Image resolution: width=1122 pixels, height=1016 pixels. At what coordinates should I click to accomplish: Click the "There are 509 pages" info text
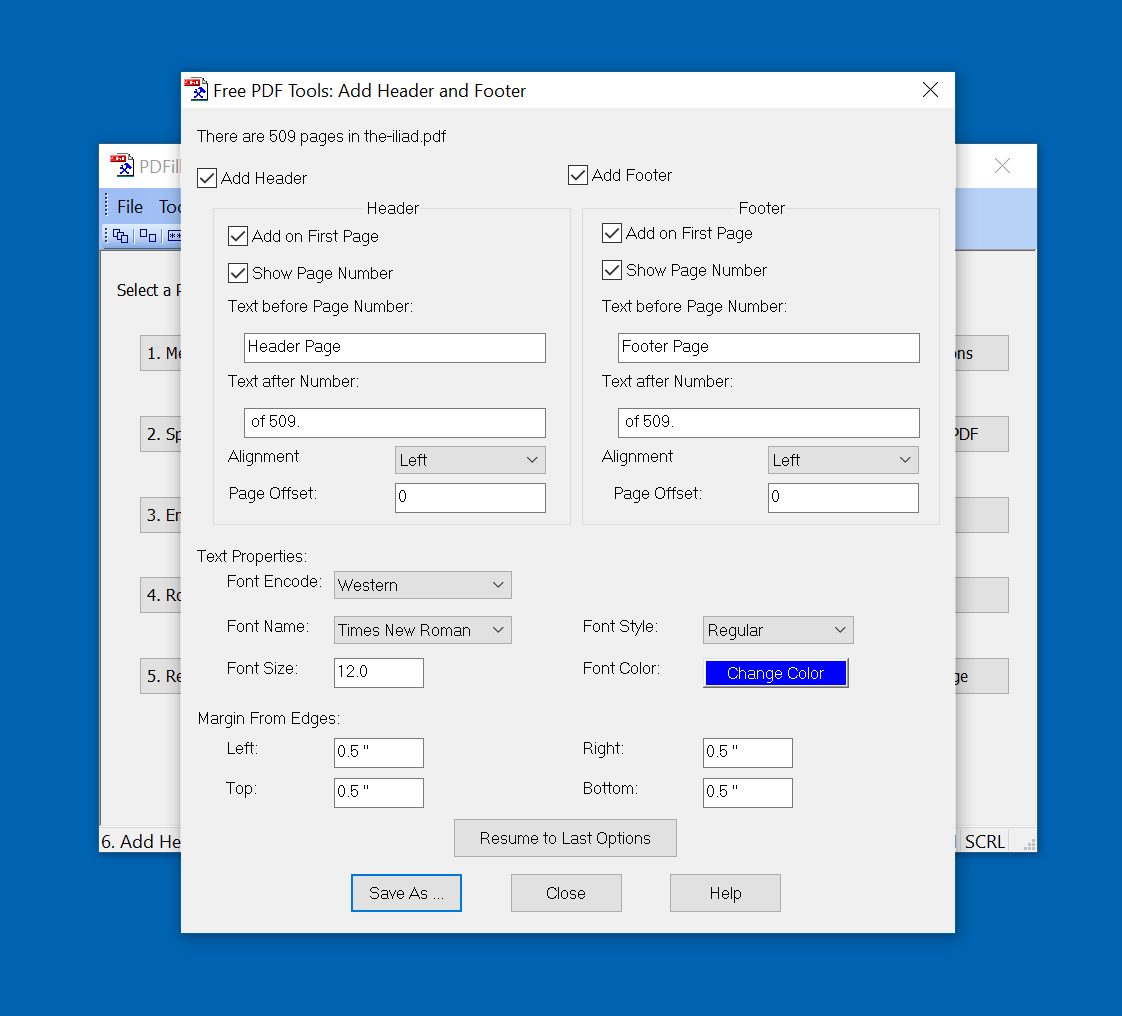321,137
